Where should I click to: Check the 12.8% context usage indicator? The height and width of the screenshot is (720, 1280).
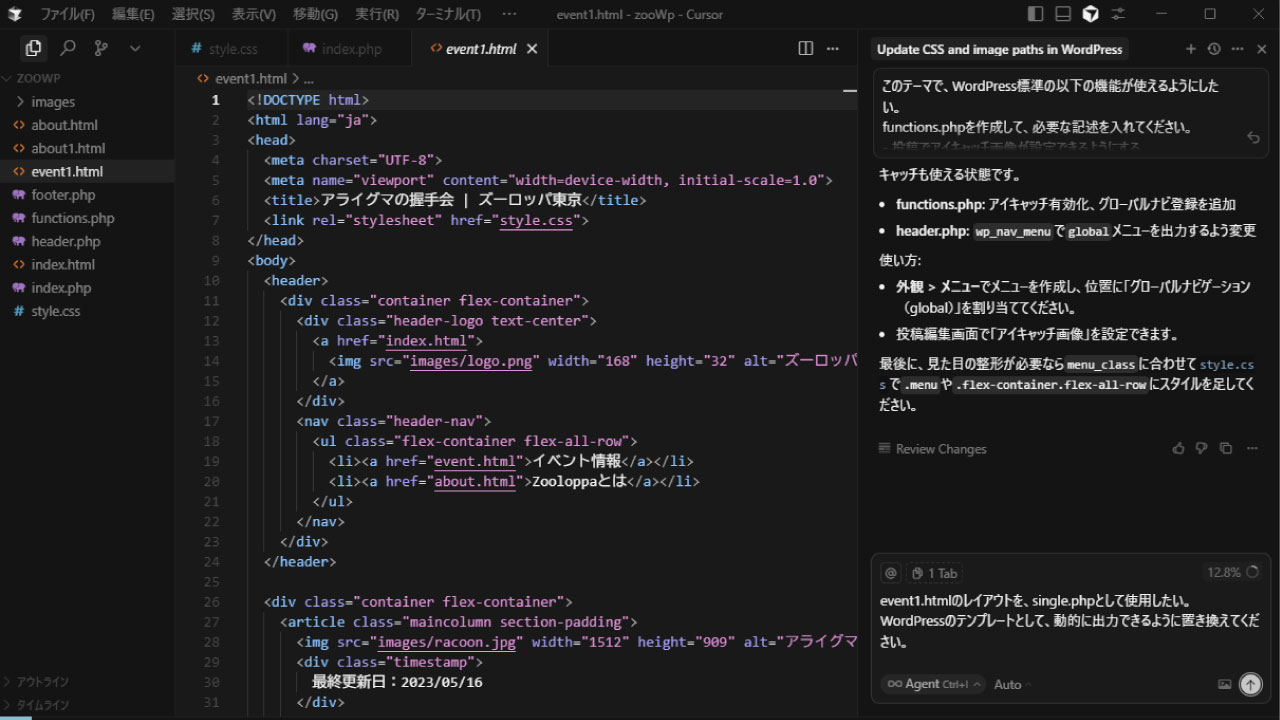tap(1234, 572)
